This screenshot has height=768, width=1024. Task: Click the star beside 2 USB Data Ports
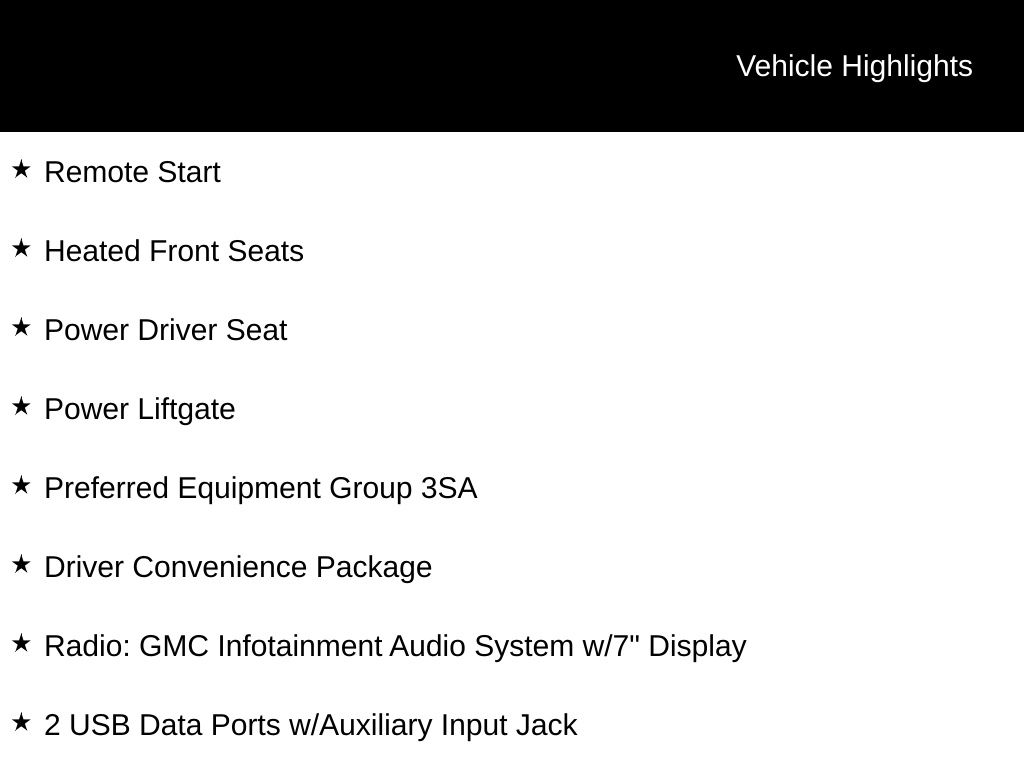22,723
